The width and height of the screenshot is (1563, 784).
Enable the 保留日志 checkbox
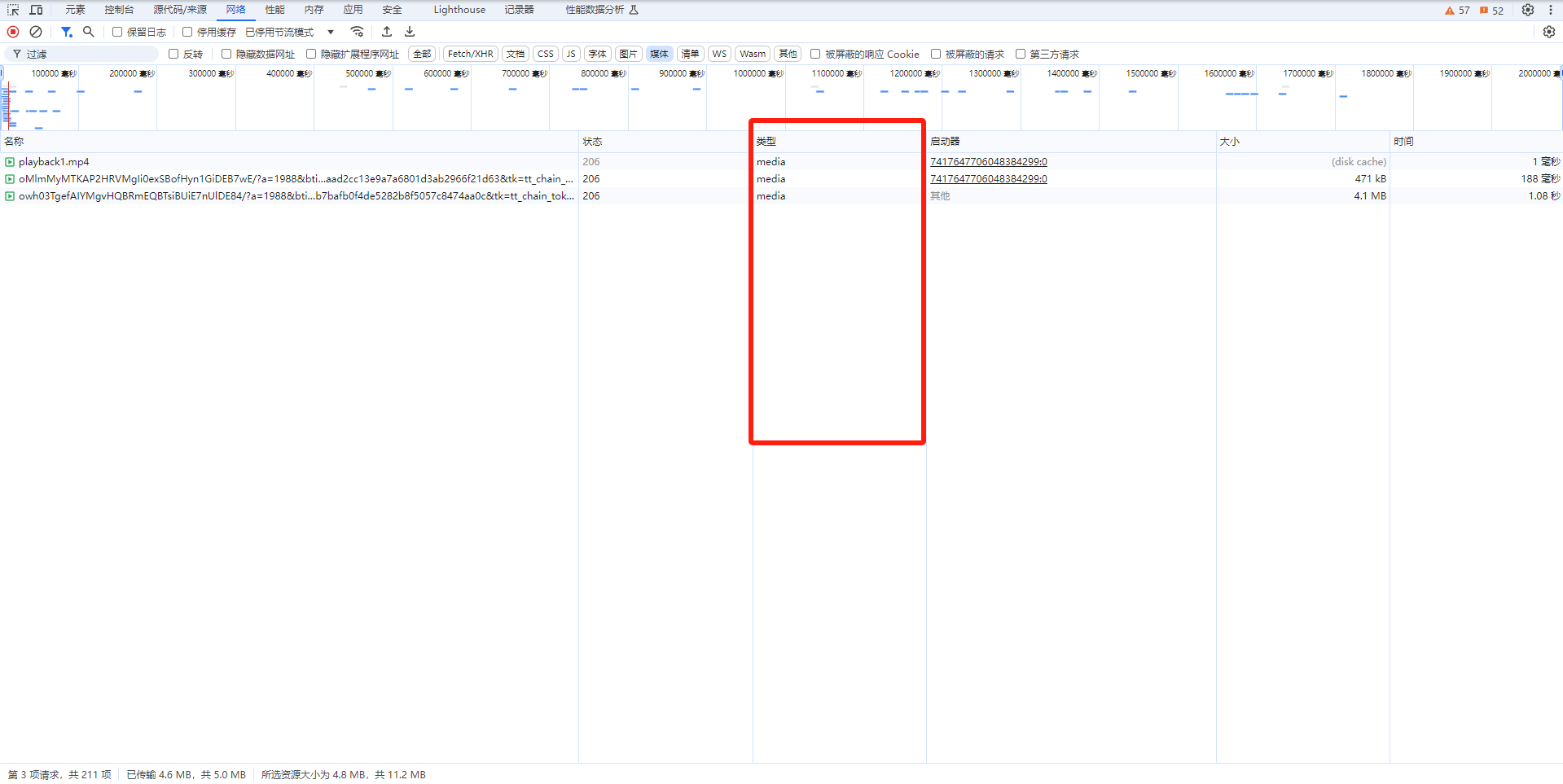click(117, 32)
